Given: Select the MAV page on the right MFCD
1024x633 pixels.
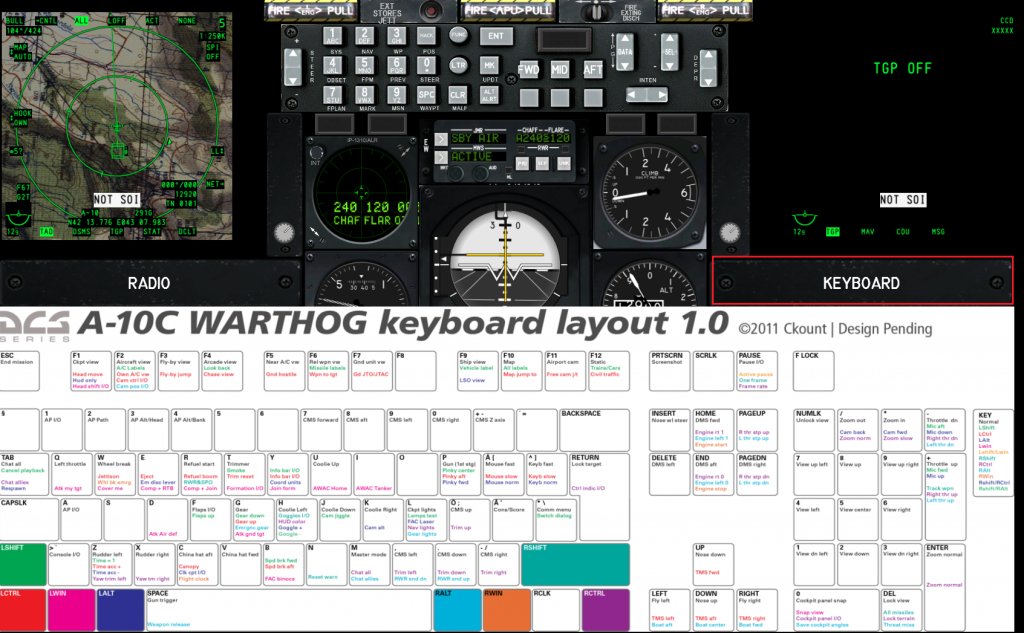Looking at the screenshot, I should pyautogui.click(x=867, y=231).
